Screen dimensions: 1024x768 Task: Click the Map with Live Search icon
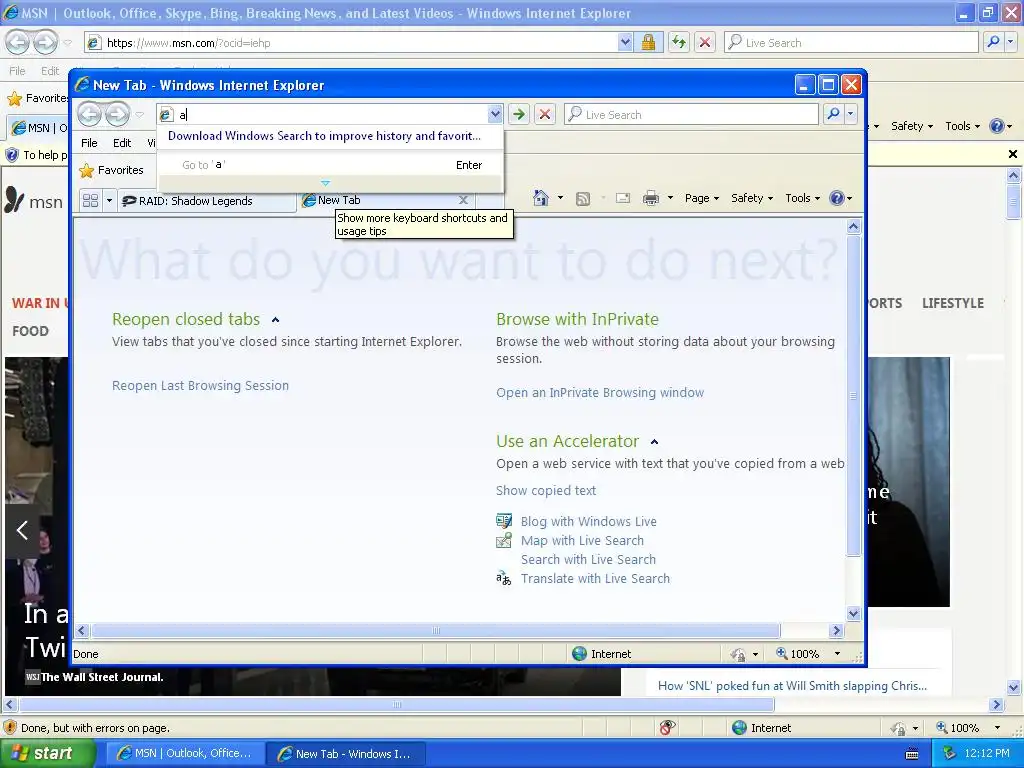[504, 540]
